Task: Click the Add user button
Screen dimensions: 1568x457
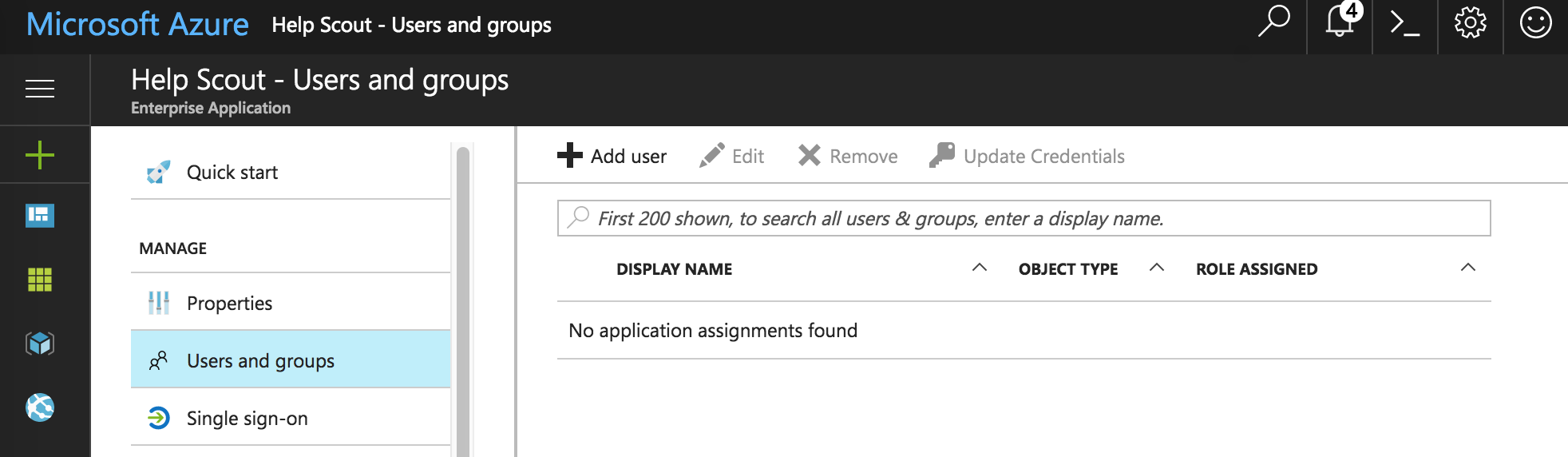Action: (x=612, y=156)
